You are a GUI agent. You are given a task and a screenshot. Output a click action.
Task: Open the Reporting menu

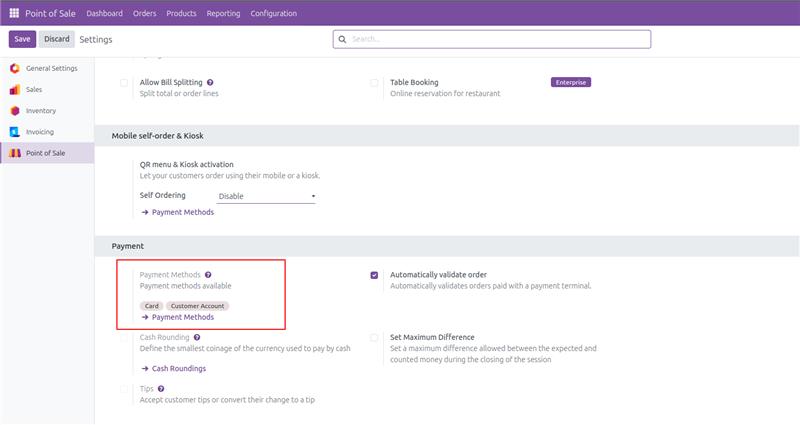[223, 13]
